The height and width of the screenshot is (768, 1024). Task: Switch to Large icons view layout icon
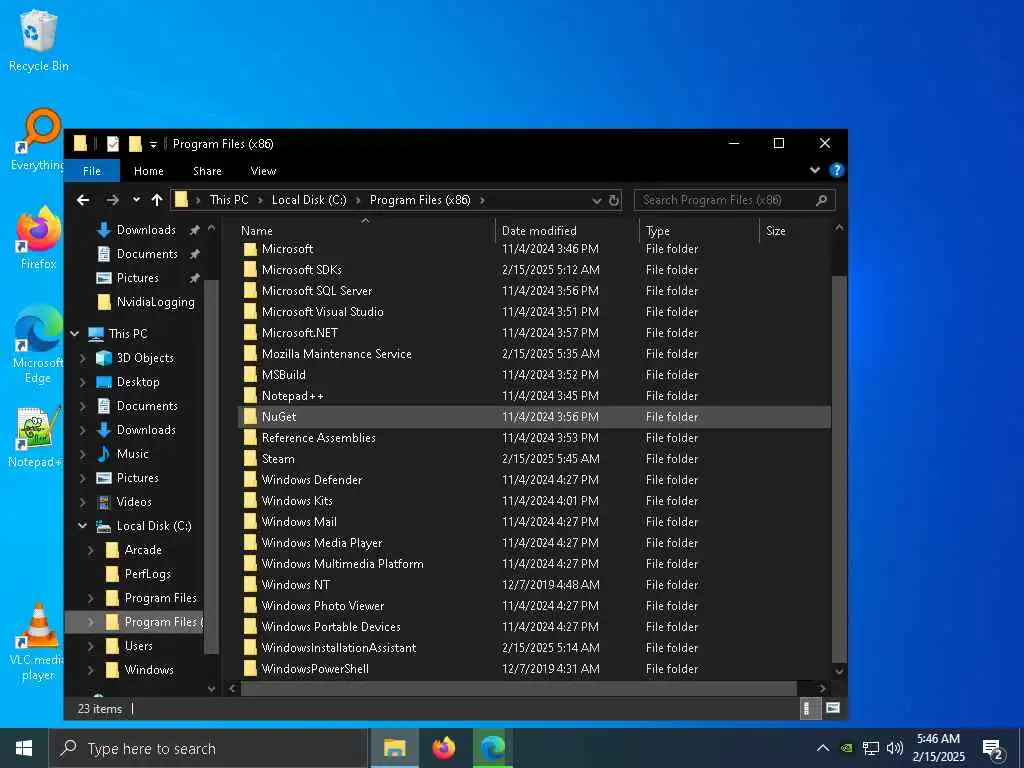[833, 708]
